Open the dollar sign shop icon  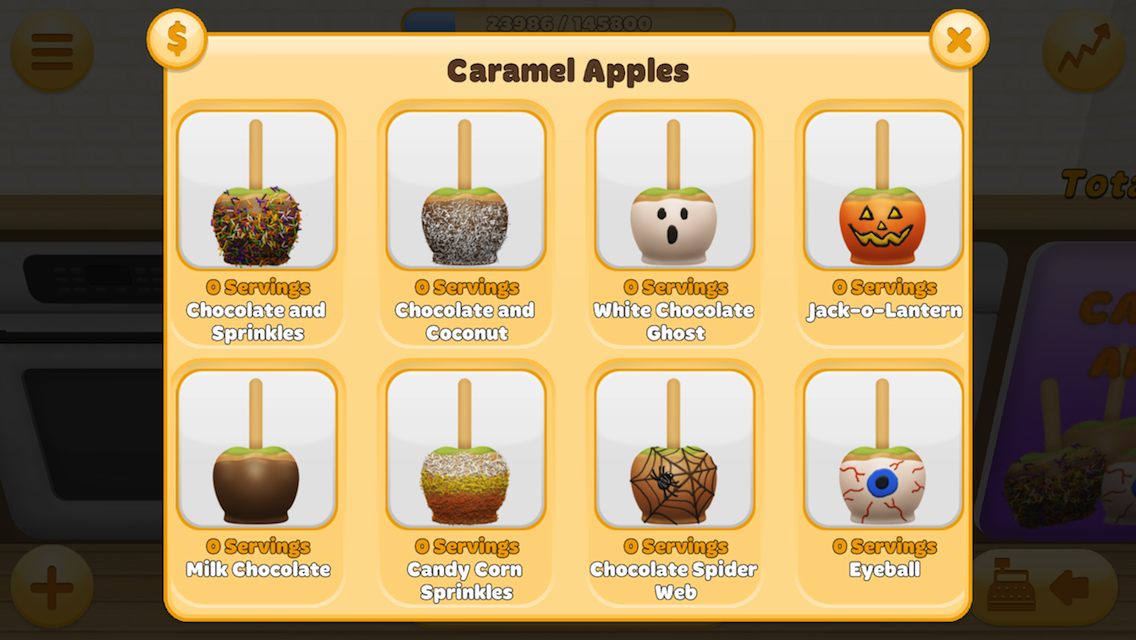point(177,40)
